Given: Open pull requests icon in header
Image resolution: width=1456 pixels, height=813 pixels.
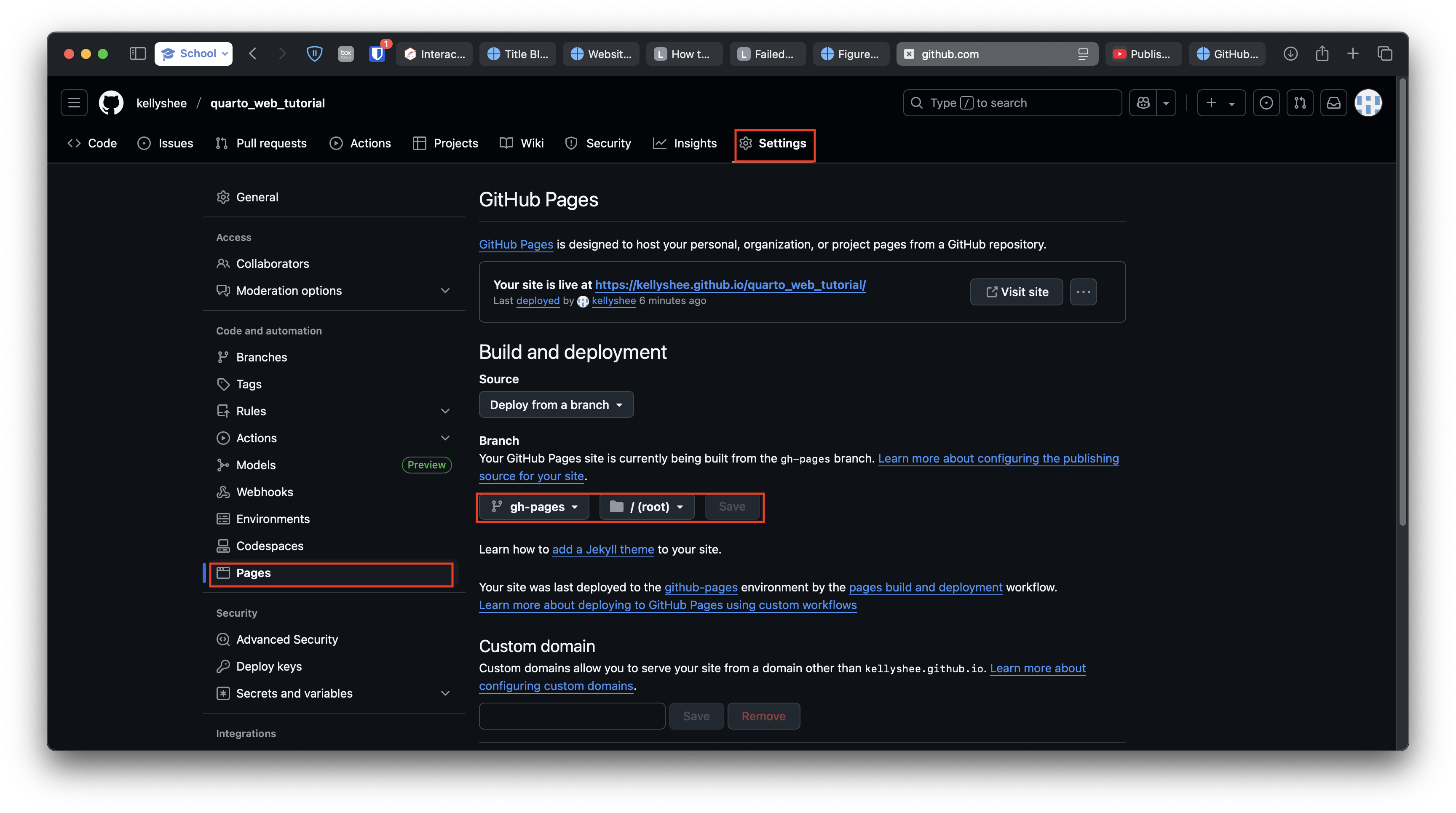Looking at the screenshot, I should tap(1300, 103).
